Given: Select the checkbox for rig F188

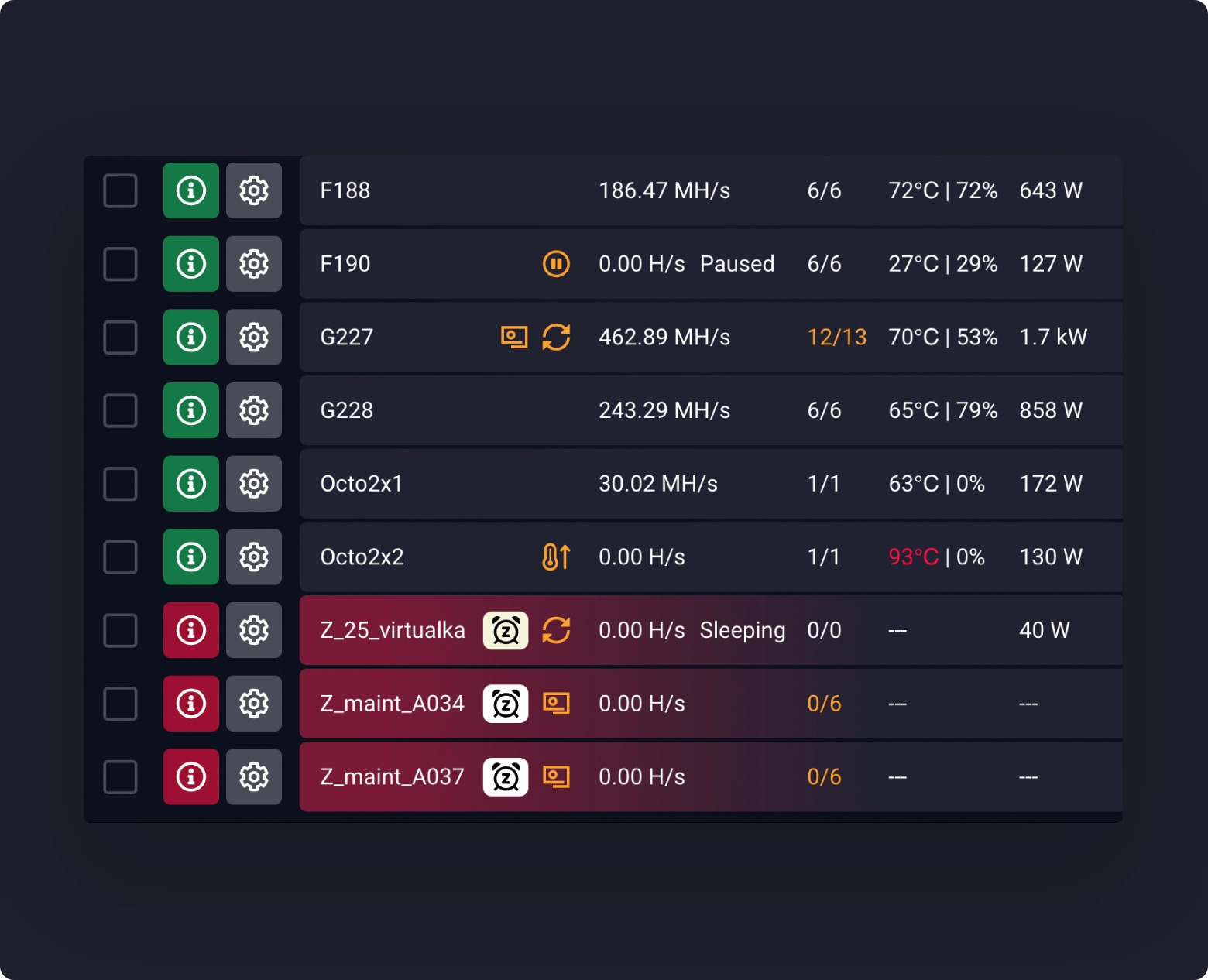Looking at the screenshot, I should [120, 190].
